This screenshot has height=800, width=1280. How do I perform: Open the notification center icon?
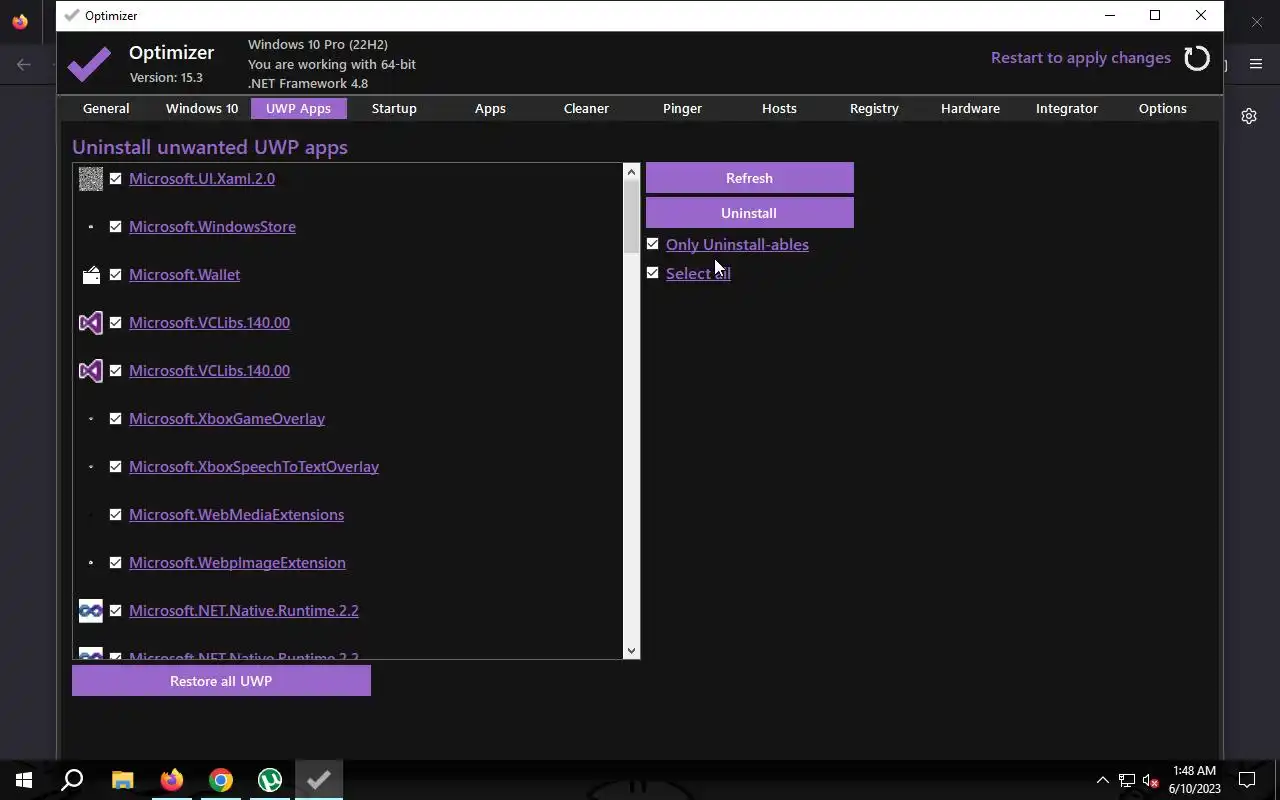[1247, 780]
